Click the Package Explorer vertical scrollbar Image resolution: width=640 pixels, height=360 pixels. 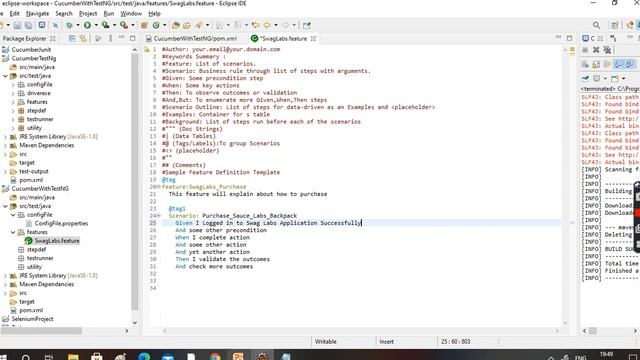135,182
